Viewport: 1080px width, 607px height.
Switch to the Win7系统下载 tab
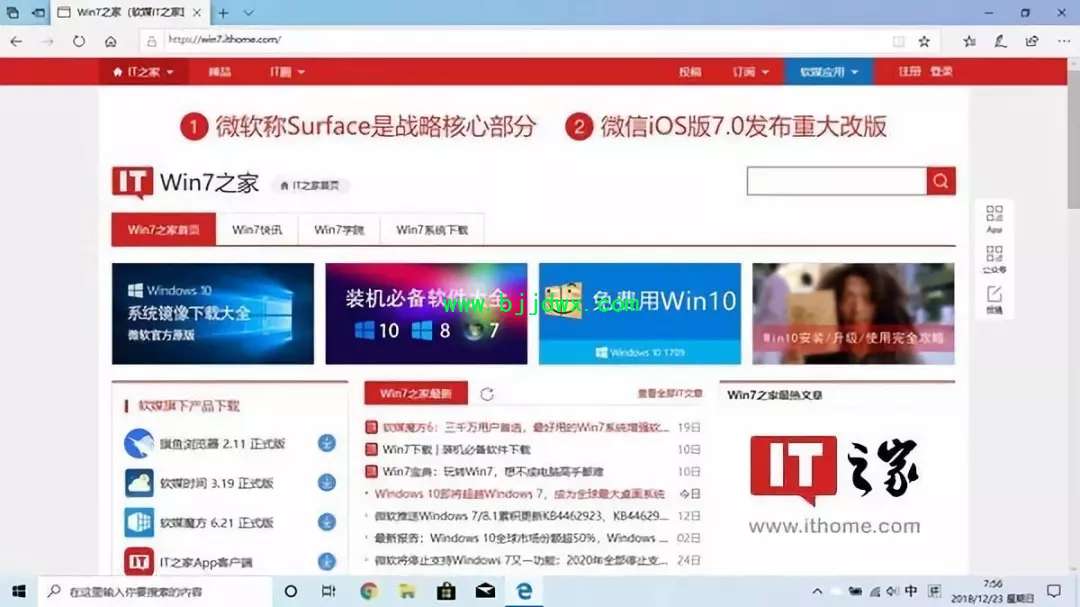[432, 229]
